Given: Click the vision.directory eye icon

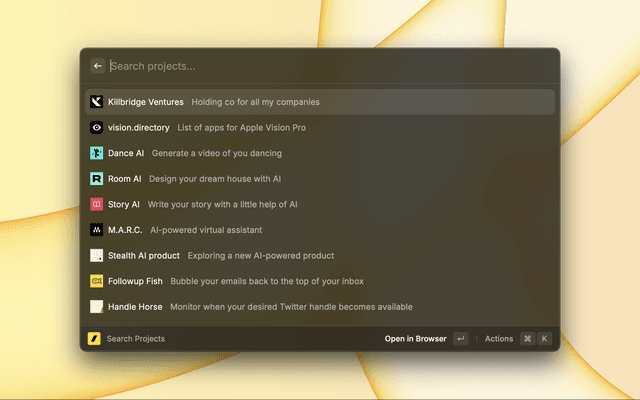Looking at the screenshot, I should point(96,128).
